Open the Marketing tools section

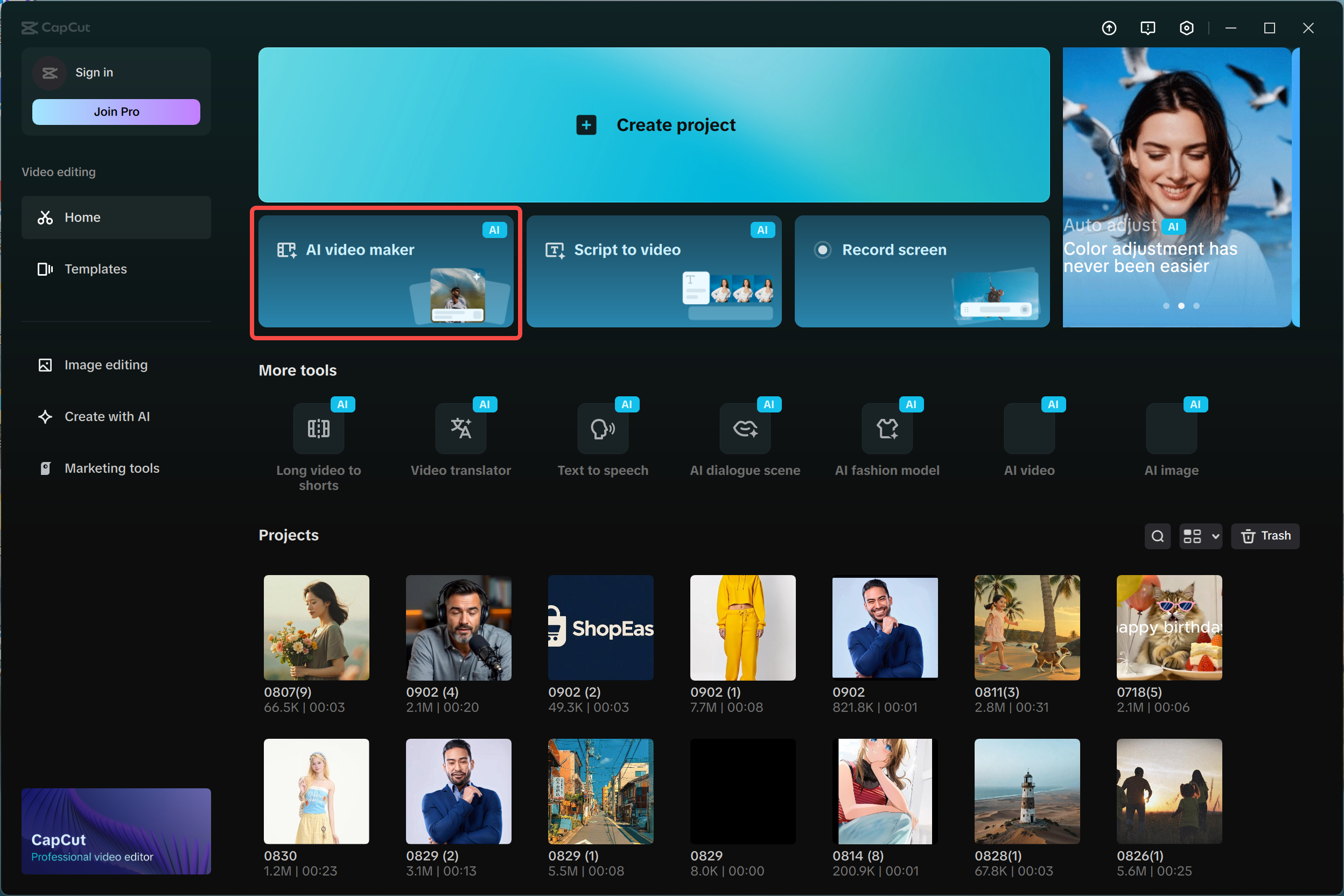coord(111,468)
